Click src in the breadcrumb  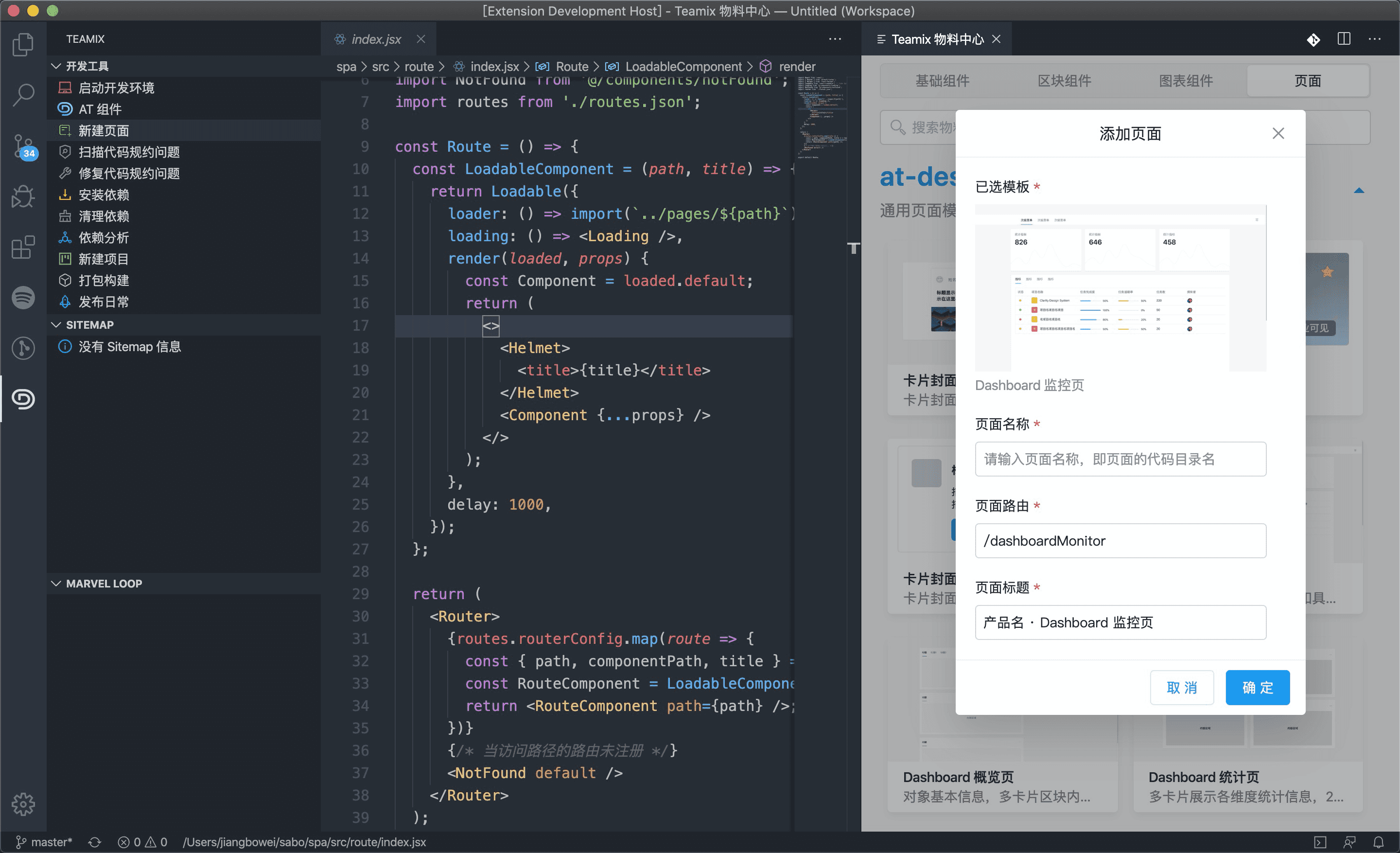381,67
